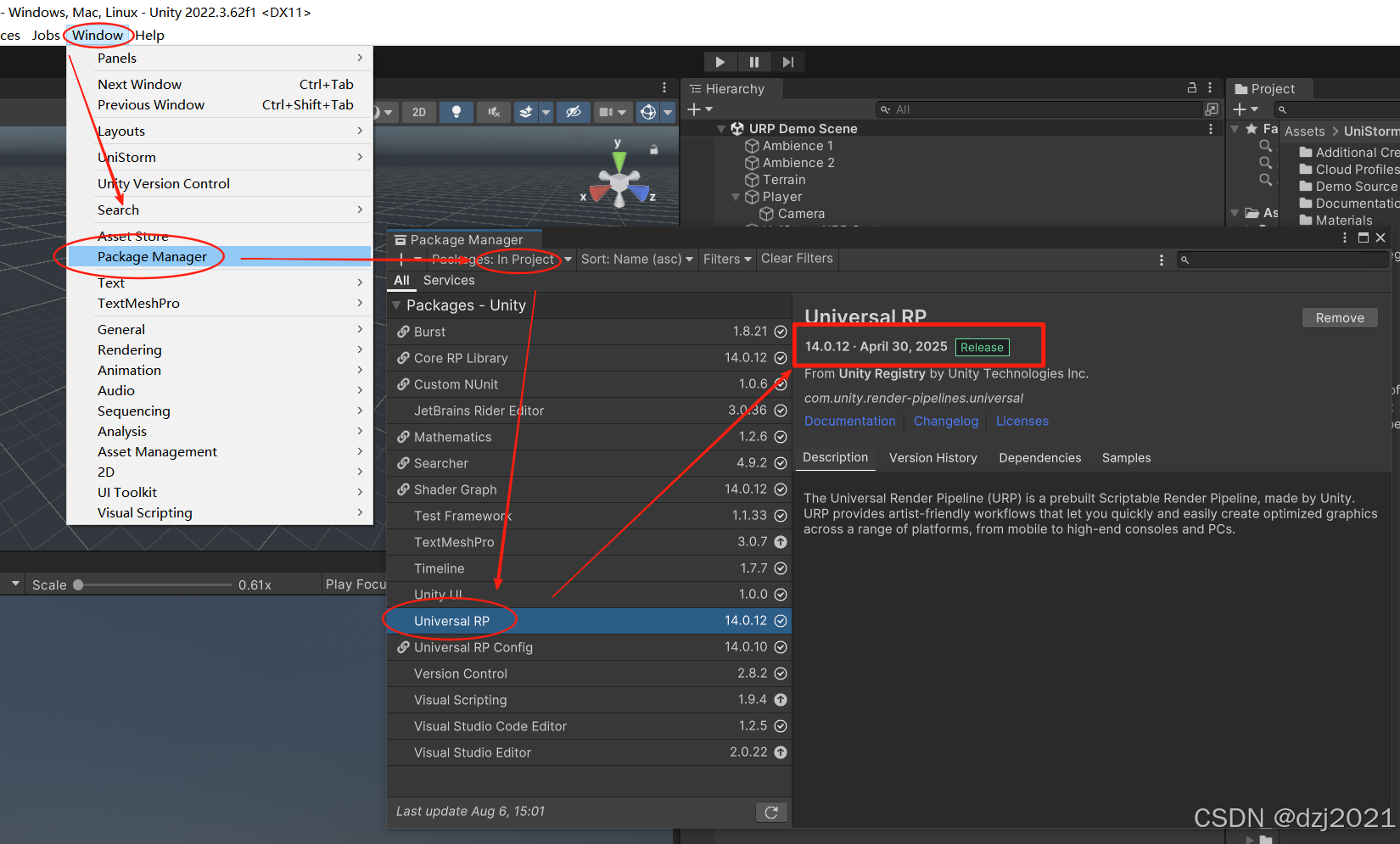This screenshot has width=1400, height=844.
Task: Click the Package Manager search field
Action: pyautogui.click(x=1282, y=260)
